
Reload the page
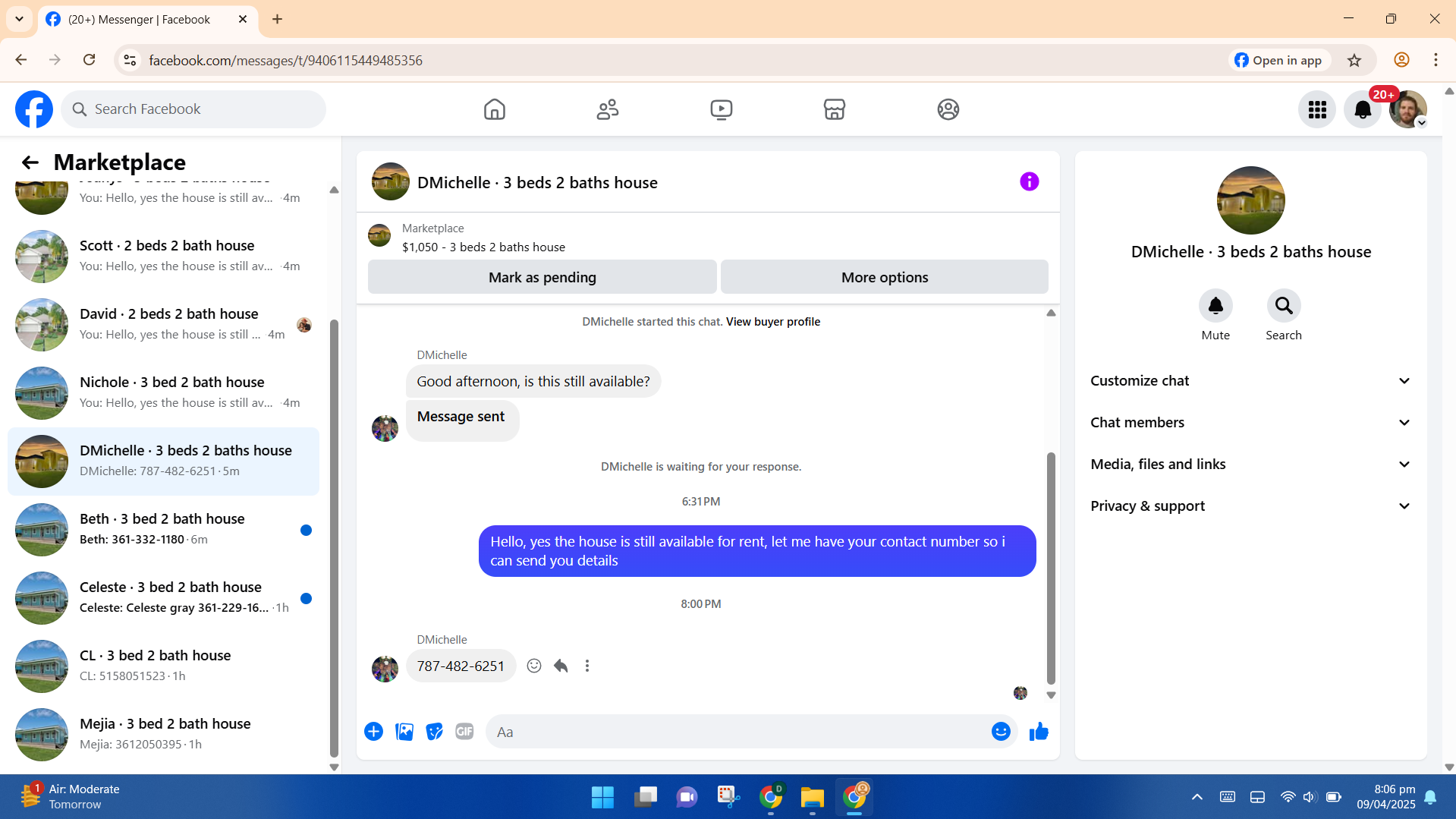tap(89, 60)
